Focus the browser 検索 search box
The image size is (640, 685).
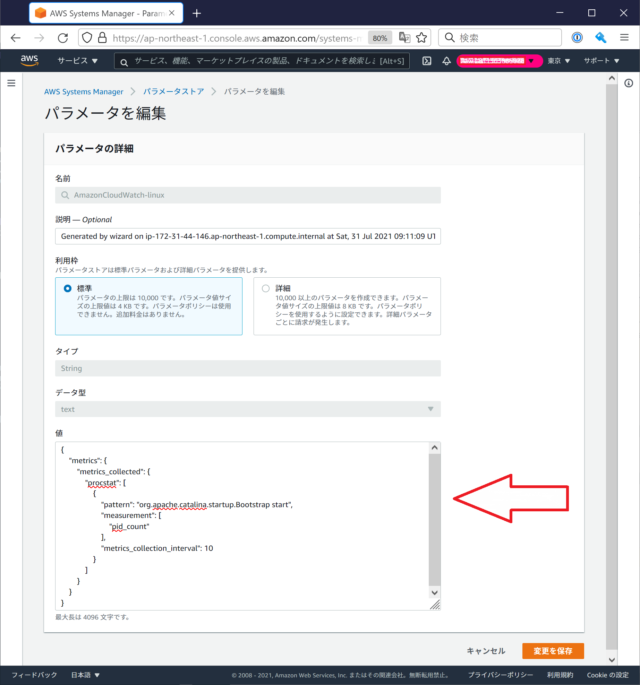(500, 38)
